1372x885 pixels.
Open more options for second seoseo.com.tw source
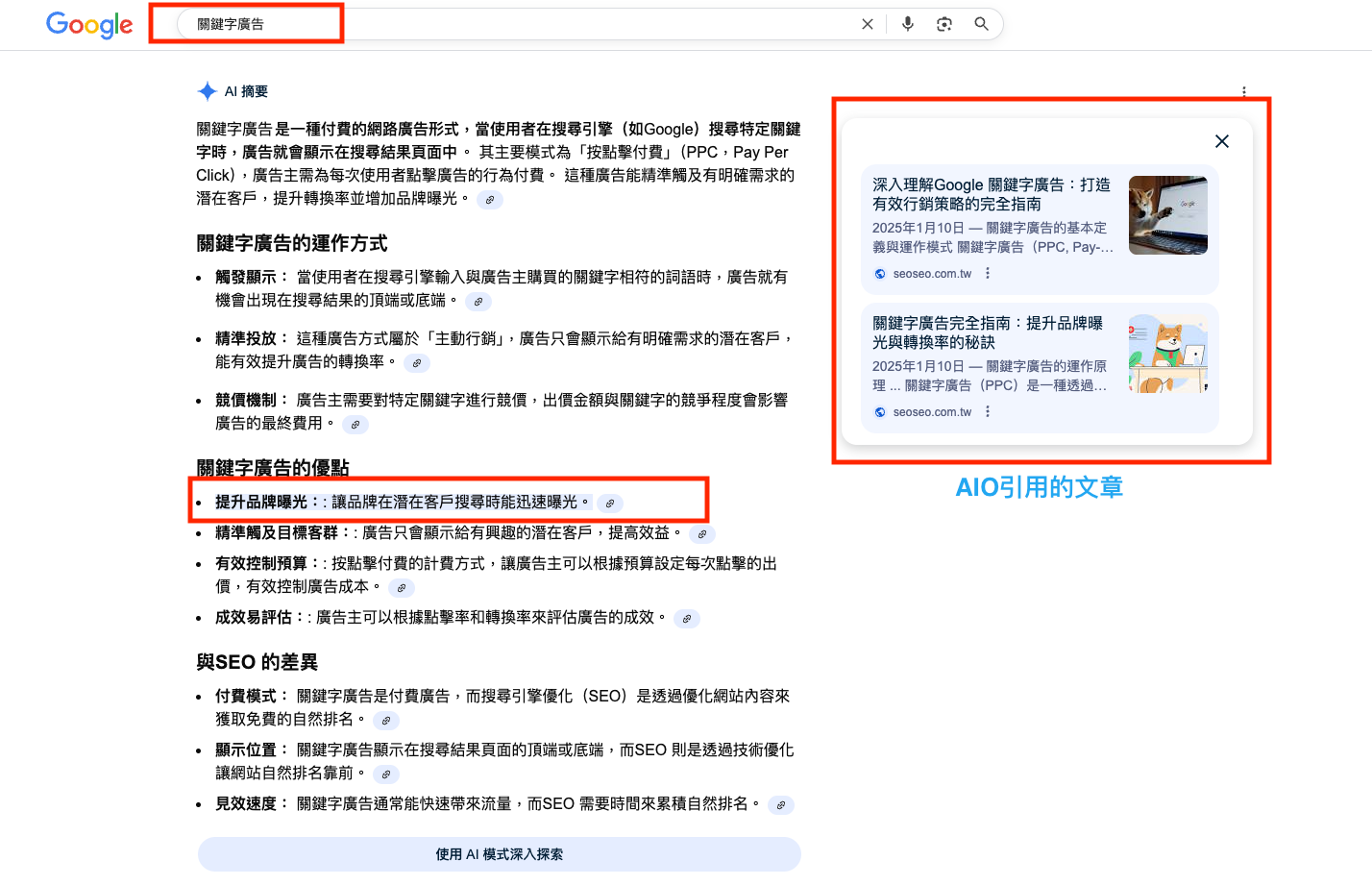coord(988,412)
